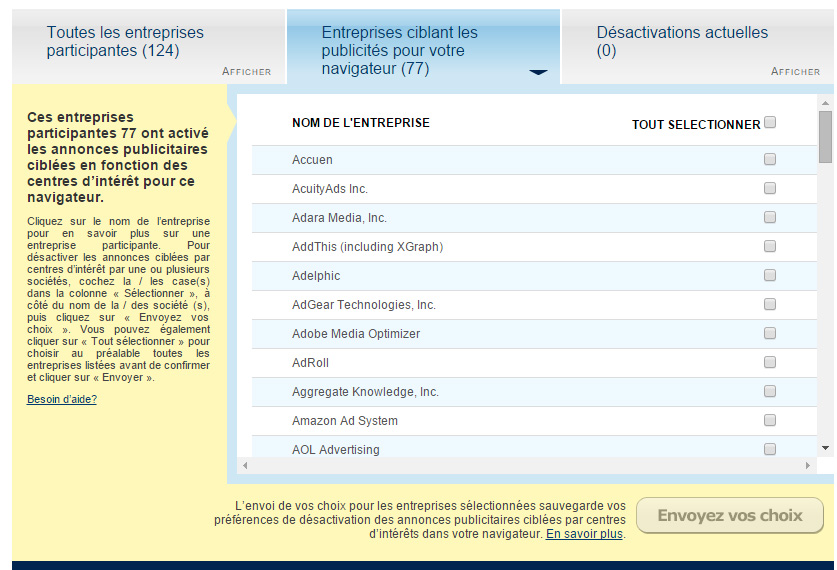Image resolution: width=837 pixels, height=570 pixels.
Task: Tick the Adobe Media Optimizer checkbox
Action: (770, 333)
